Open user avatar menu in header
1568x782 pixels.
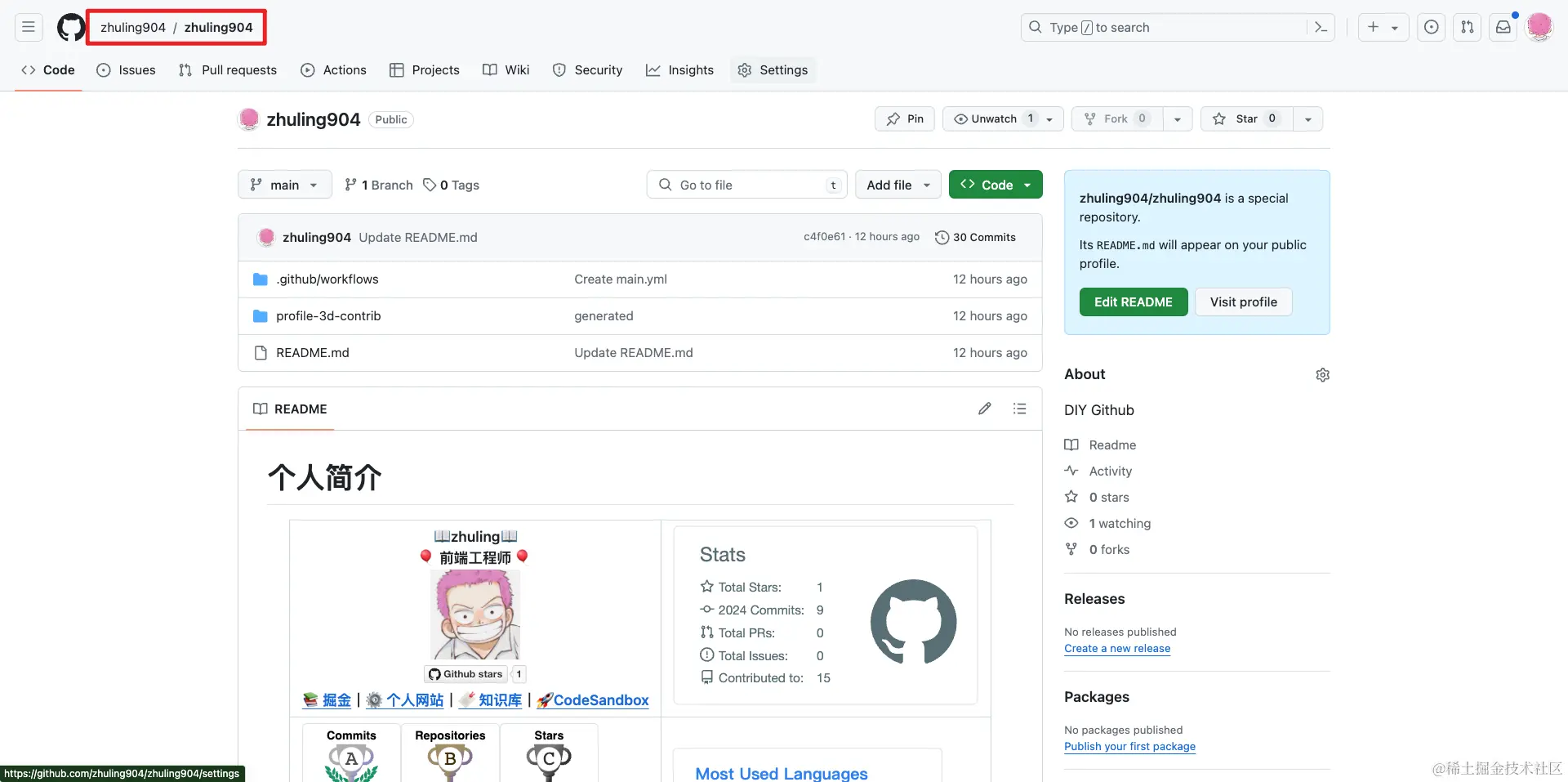pos(1539,27)
